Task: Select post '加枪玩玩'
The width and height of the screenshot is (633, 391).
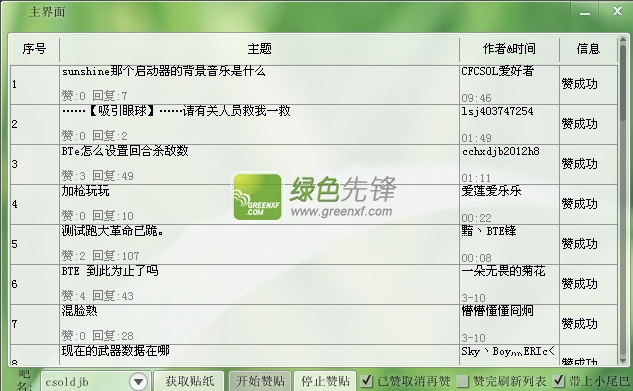Action: [x=86, y=191]
